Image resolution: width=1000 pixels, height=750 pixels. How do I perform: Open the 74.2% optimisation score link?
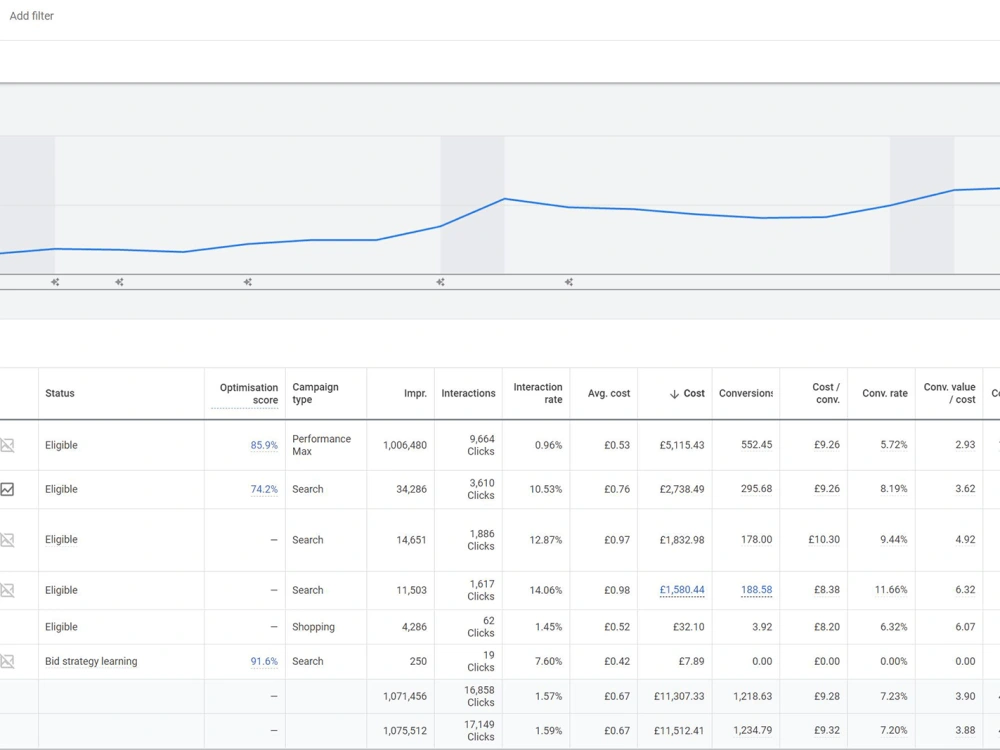coord(264,489)
